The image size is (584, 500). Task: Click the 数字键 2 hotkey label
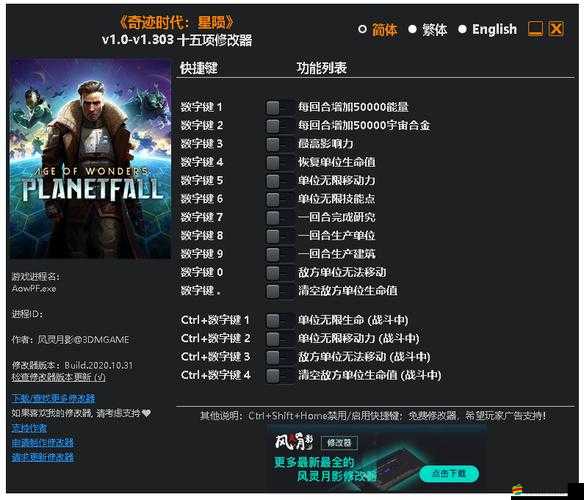[201, 126]
